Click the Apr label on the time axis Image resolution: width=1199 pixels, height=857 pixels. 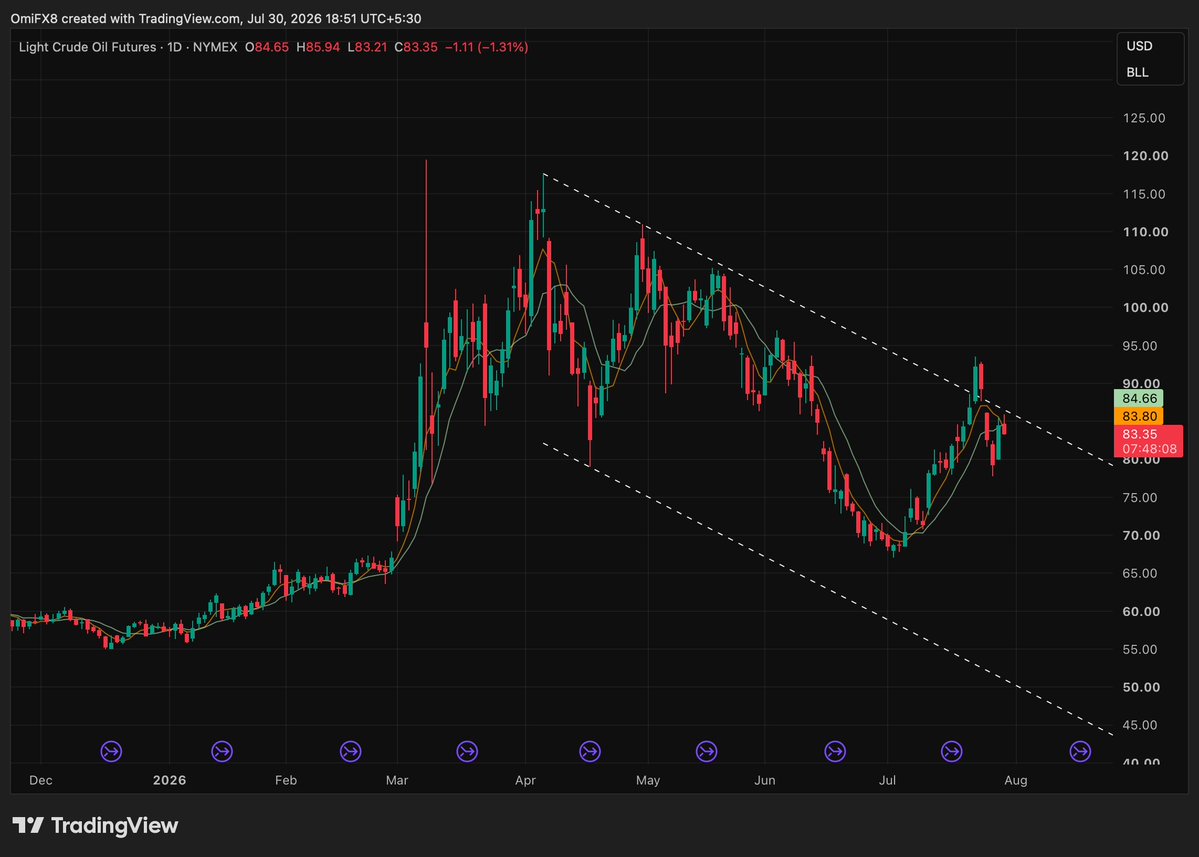[x=525, y=781]
